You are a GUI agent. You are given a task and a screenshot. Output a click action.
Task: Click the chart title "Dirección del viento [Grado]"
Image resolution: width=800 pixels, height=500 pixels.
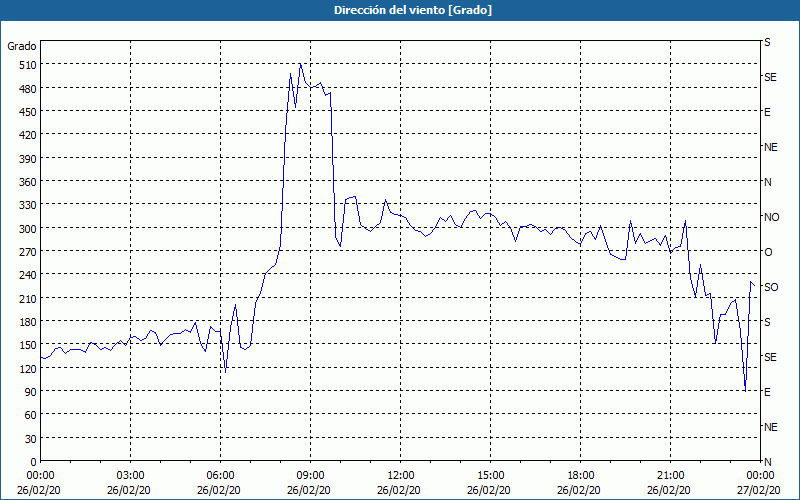413,10
